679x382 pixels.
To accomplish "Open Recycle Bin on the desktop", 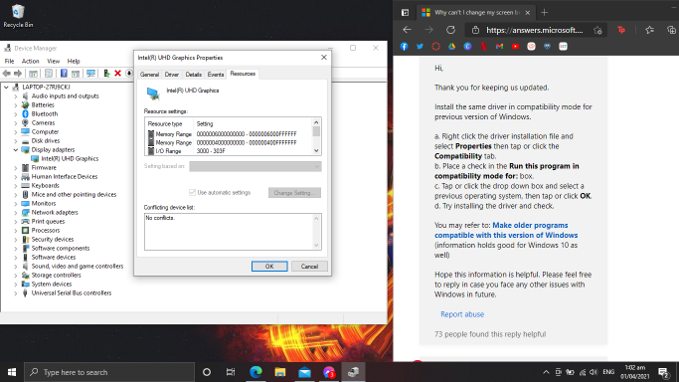I will click(18, 16).
